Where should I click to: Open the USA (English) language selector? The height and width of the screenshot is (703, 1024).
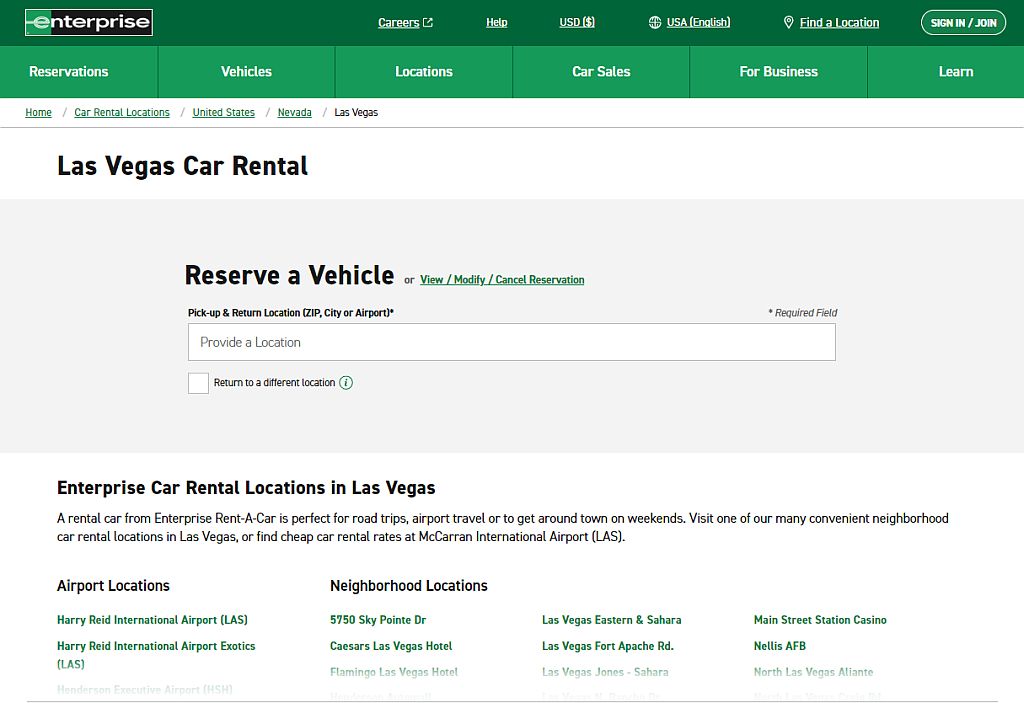coord(698,22)
